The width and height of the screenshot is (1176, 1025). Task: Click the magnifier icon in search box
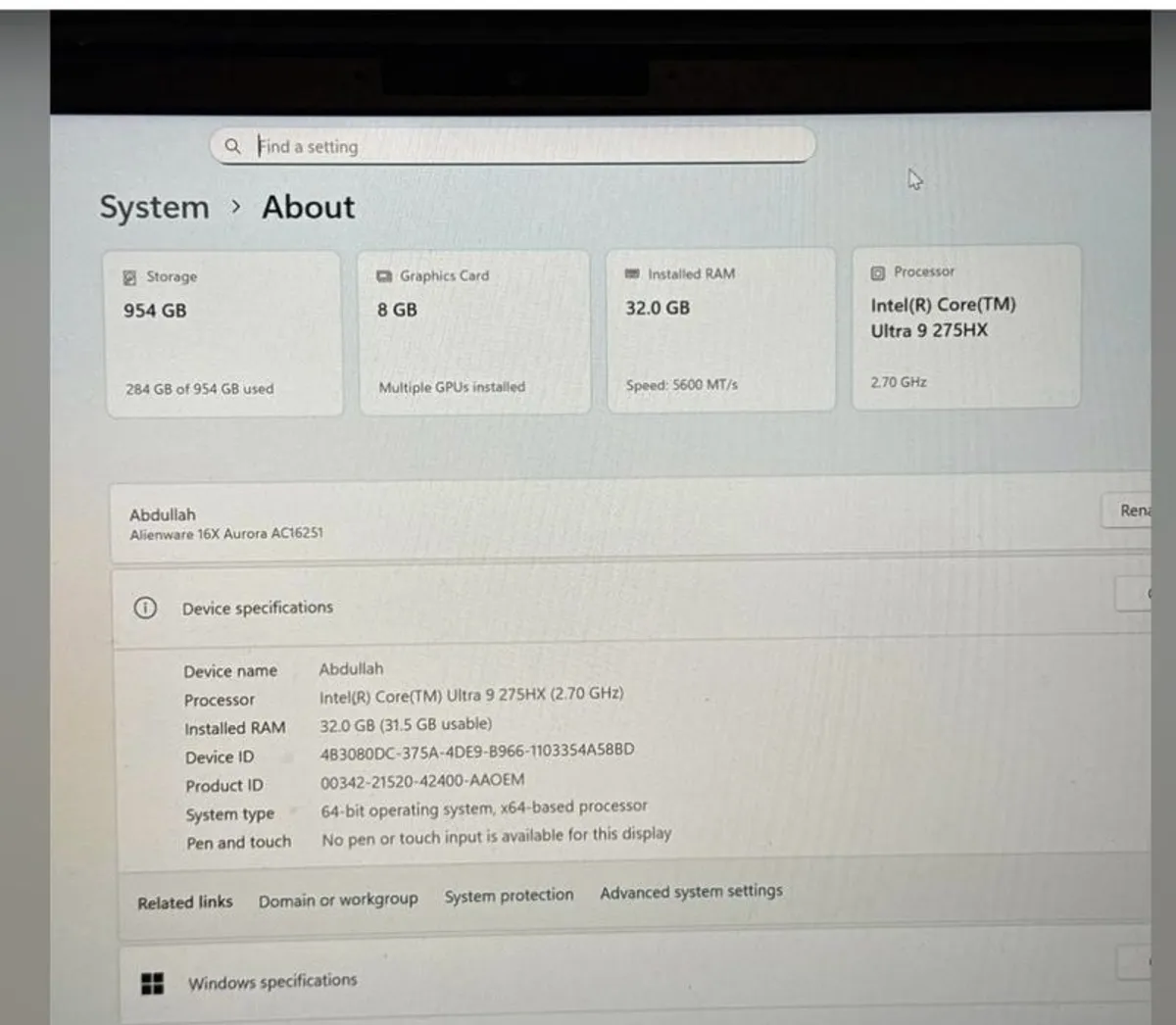point(232,146)
